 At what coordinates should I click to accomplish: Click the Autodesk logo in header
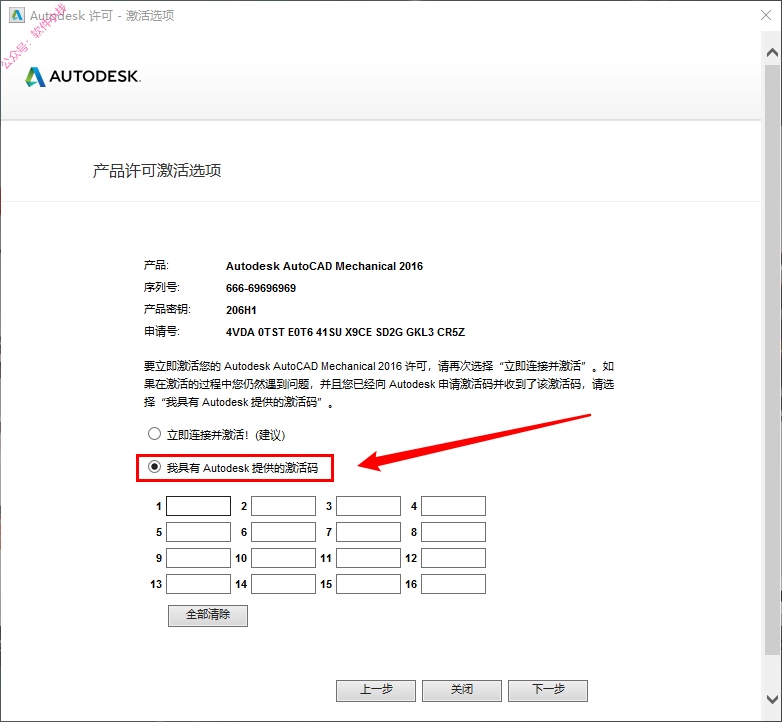pyautogui.click(x=83, y=76)
